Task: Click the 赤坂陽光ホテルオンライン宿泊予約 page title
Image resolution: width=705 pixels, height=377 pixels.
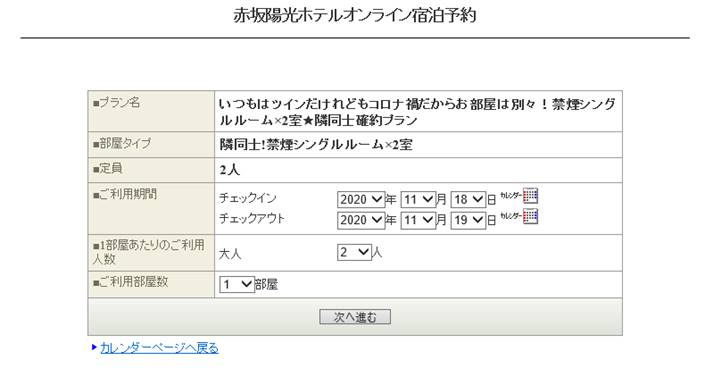Action: pyautogui.click(x=355, y=15)
